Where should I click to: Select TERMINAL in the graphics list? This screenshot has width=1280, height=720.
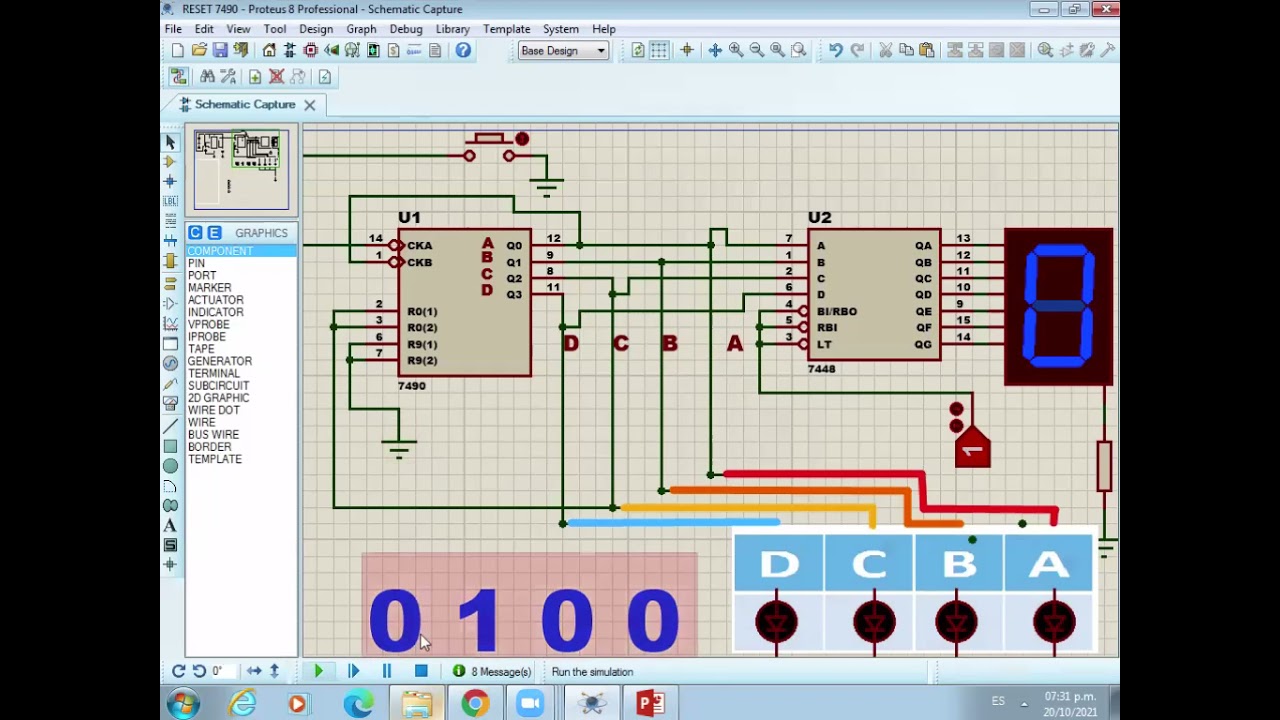[213, 373]
